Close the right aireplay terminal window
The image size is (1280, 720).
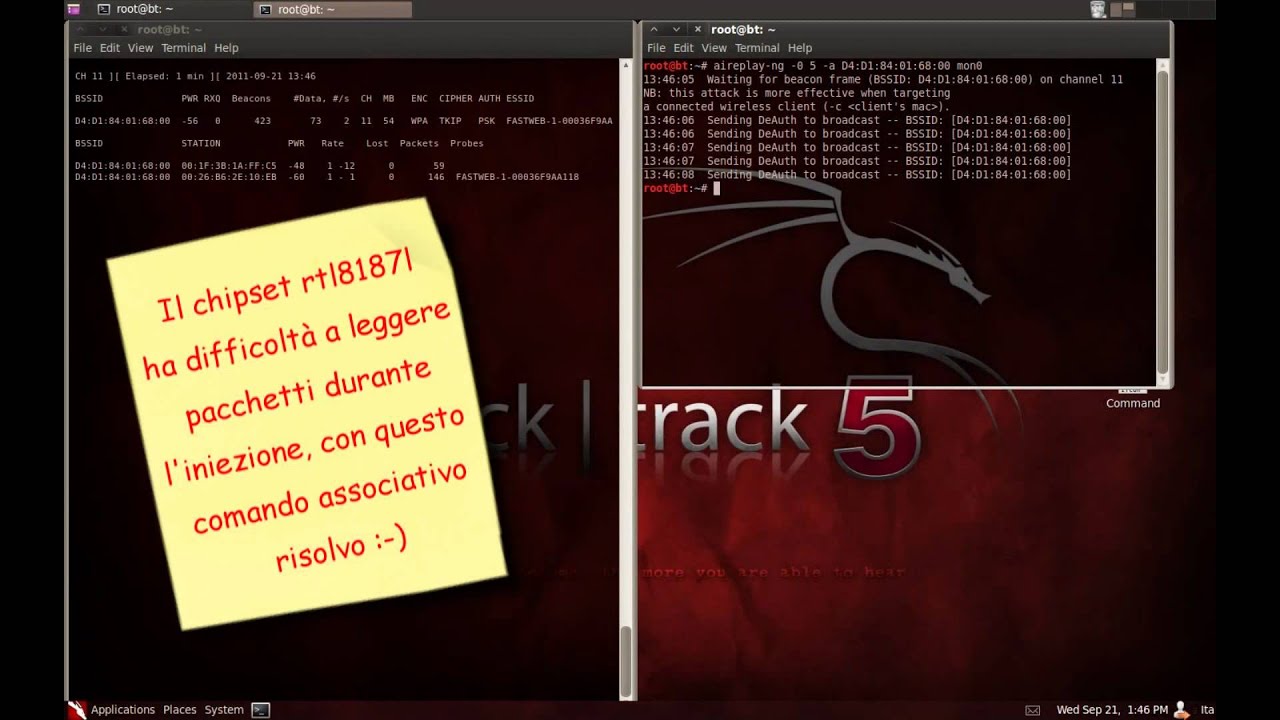698,30
